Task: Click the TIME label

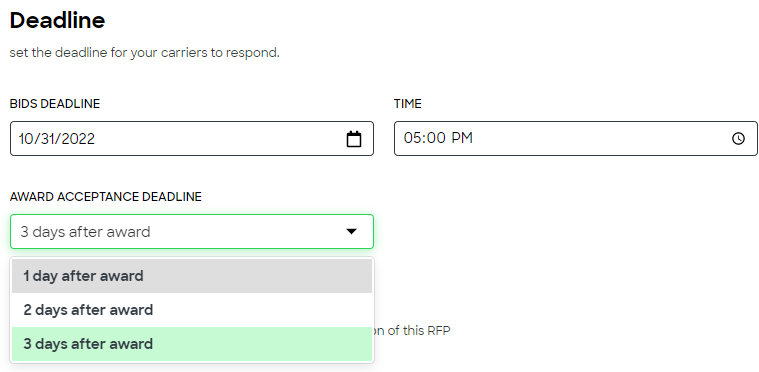Action: [x=408, y=104]
